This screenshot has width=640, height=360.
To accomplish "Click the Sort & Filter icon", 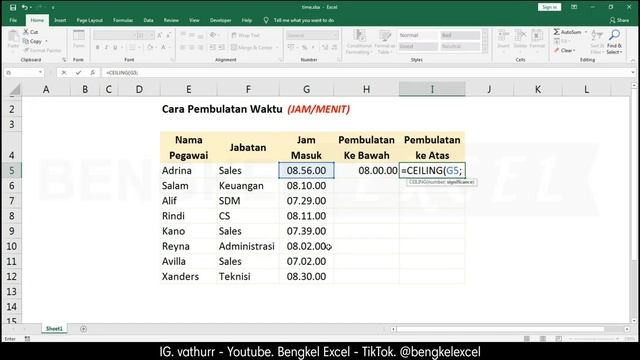I will [597, 36].
